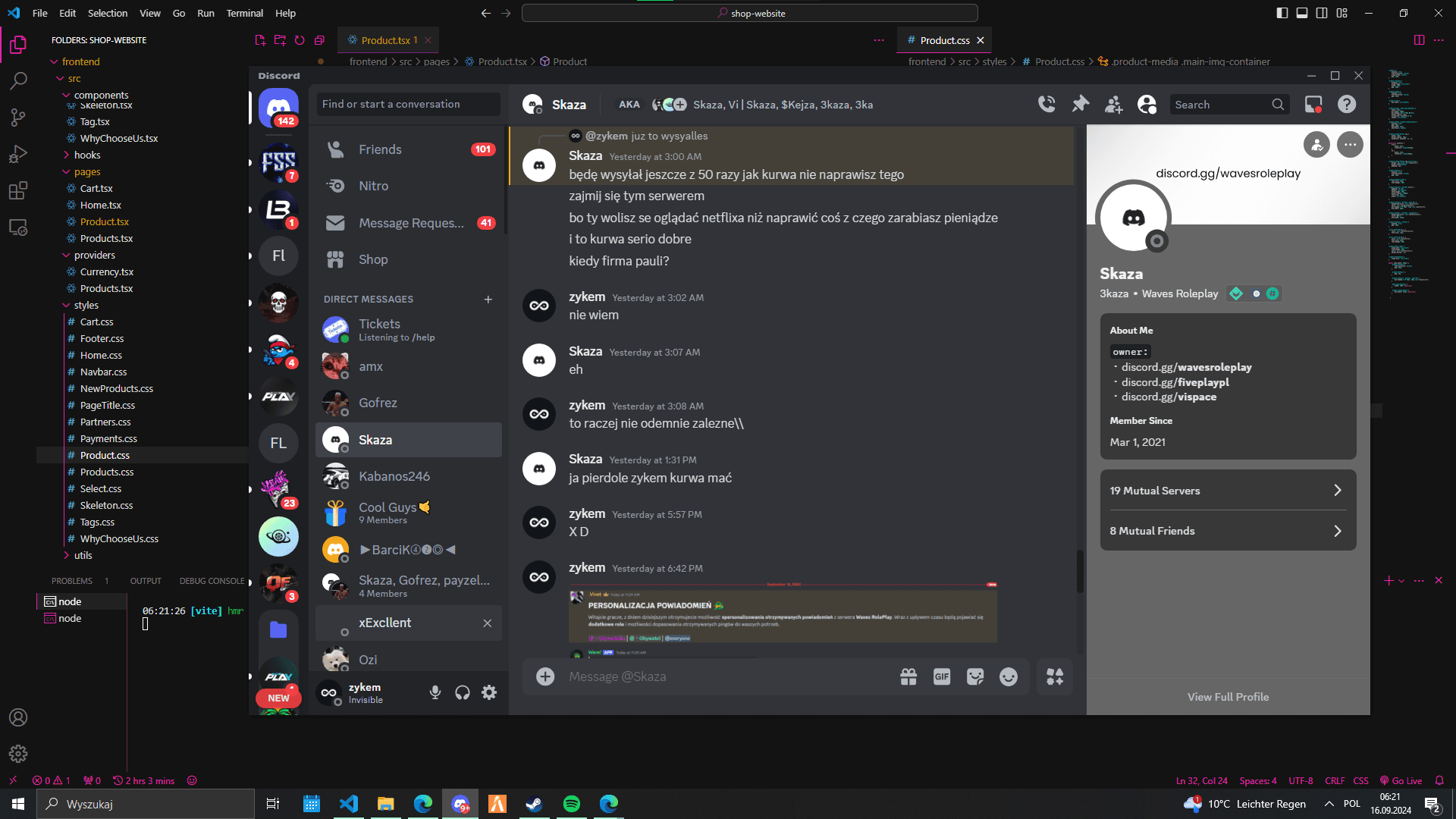Click the Discord chat scrollbar

(1079, 570)
